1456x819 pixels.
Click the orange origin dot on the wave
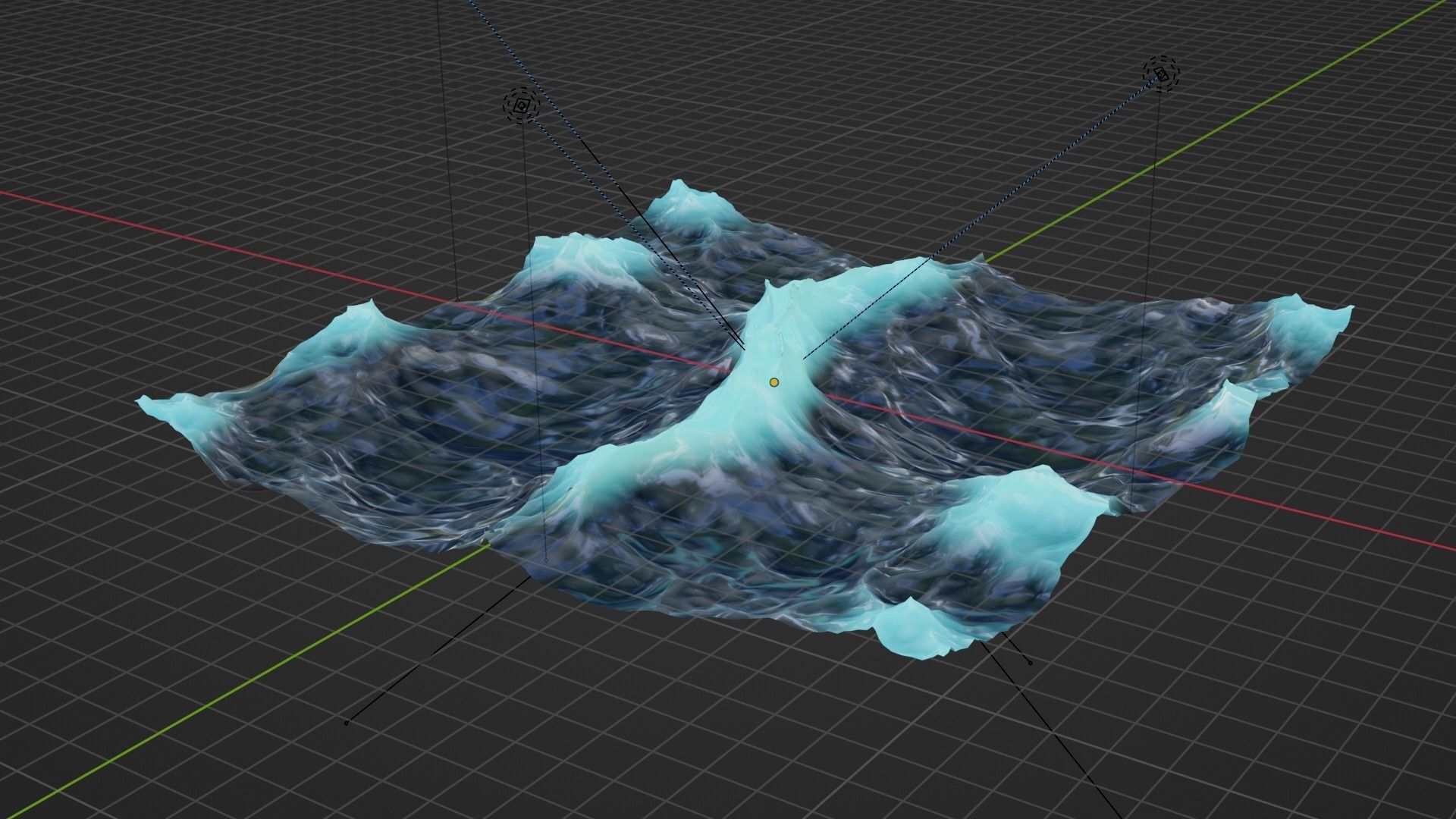click(773, 382)
